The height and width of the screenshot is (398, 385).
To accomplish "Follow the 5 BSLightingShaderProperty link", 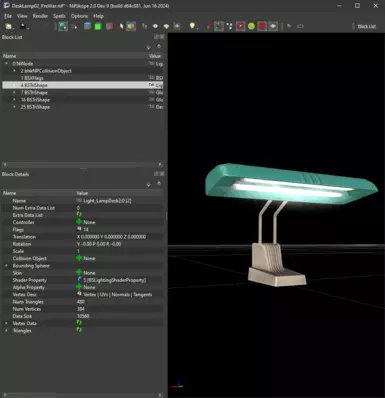I will pos(114,280).
